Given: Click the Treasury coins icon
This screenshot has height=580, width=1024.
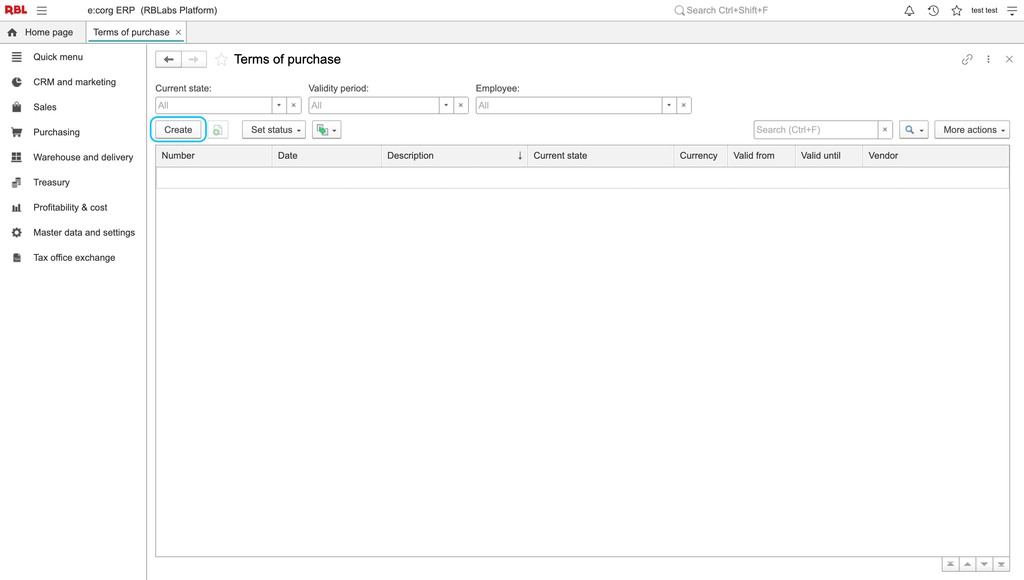Looking at the screenshot, I should 17,182.
